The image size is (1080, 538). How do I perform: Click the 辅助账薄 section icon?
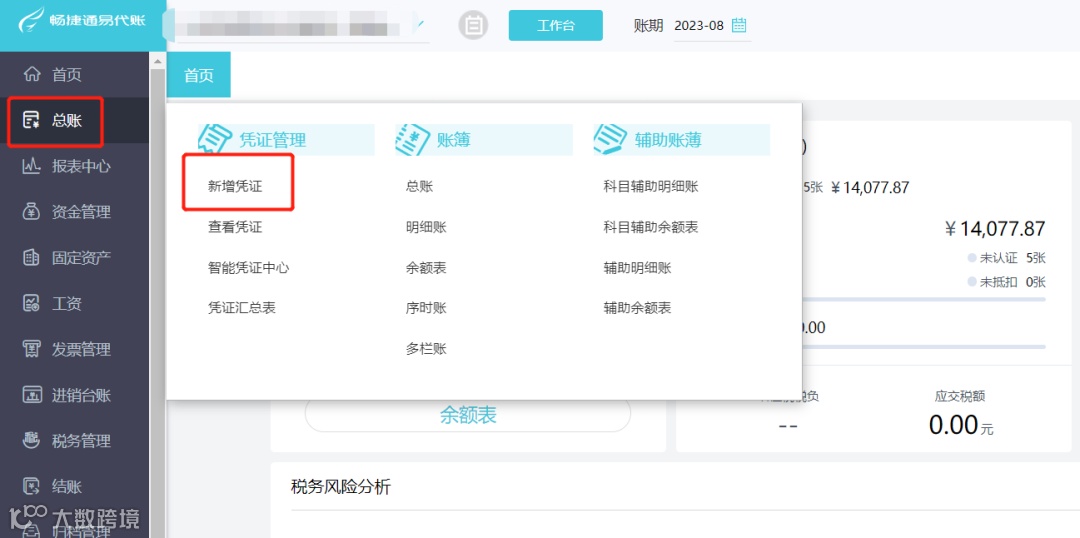pos(610,140)
